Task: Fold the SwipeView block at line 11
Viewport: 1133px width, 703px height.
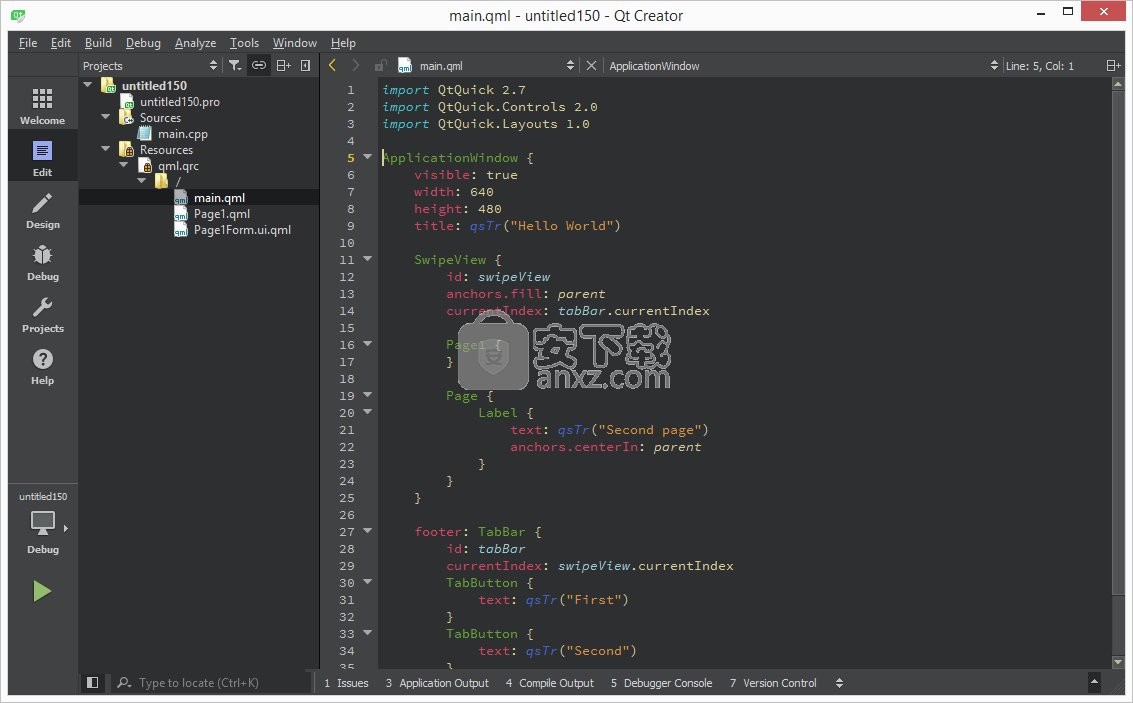Action: (367, 259)
